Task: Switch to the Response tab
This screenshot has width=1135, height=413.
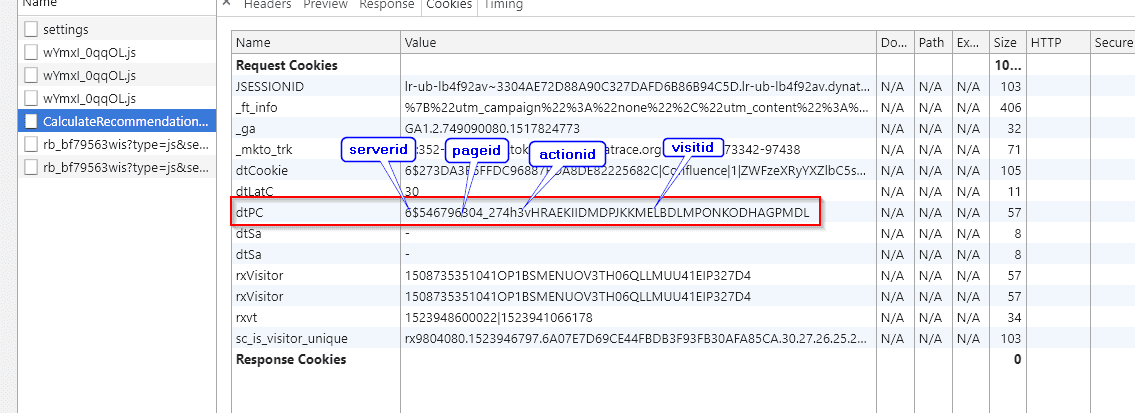Action: pos(387,4)
